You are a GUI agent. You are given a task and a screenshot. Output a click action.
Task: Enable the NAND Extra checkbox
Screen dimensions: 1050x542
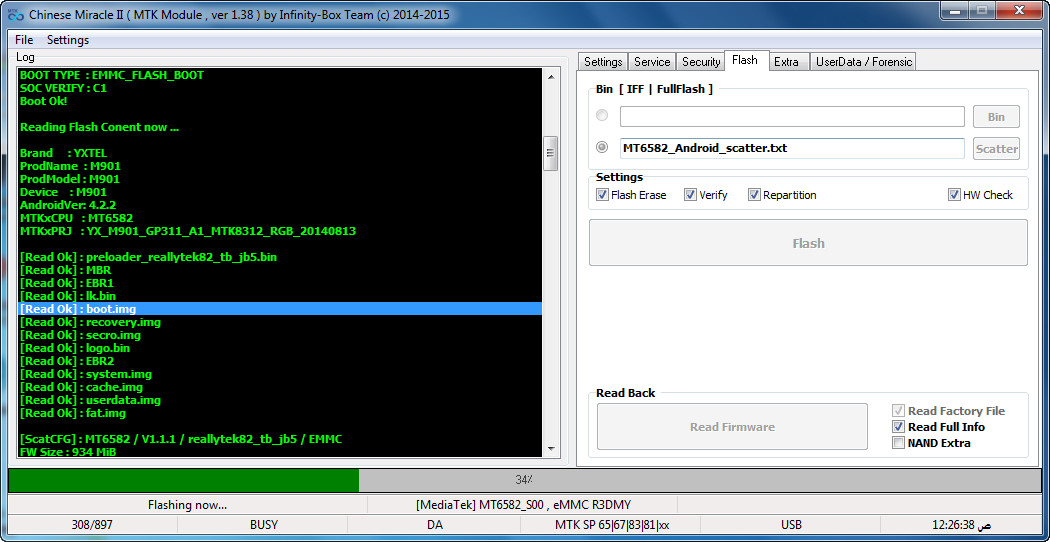(898, 443)
